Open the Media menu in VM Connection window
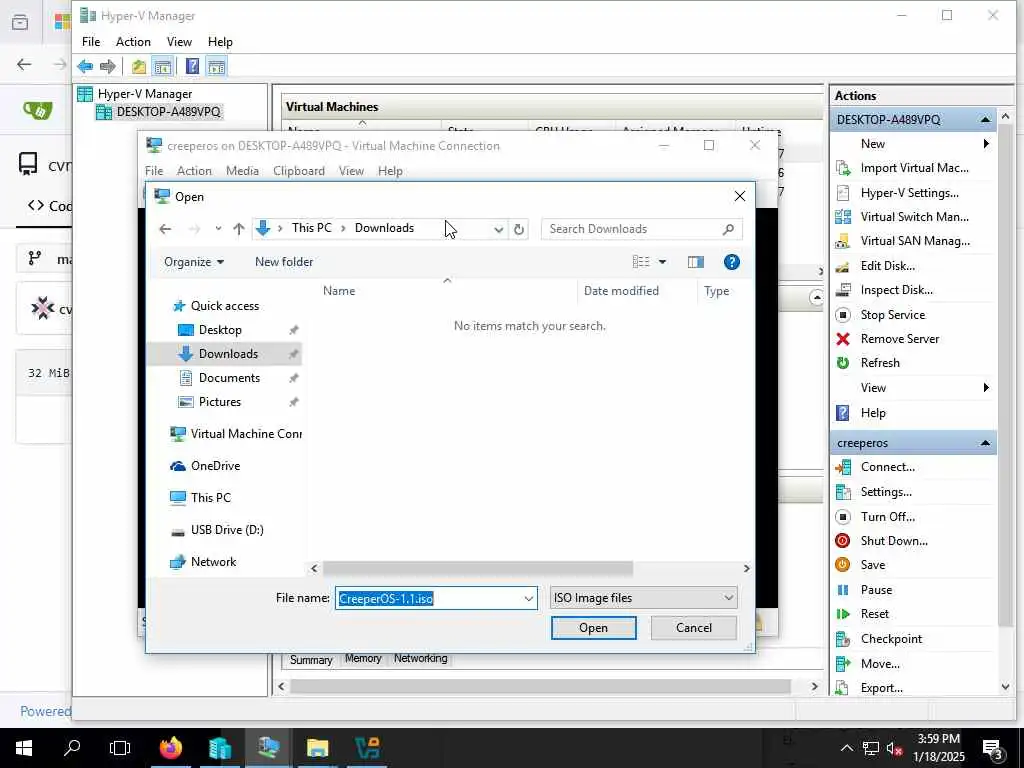Image resolution: width=1024 pixels, height=768 pixels. (x=242, y=170)
